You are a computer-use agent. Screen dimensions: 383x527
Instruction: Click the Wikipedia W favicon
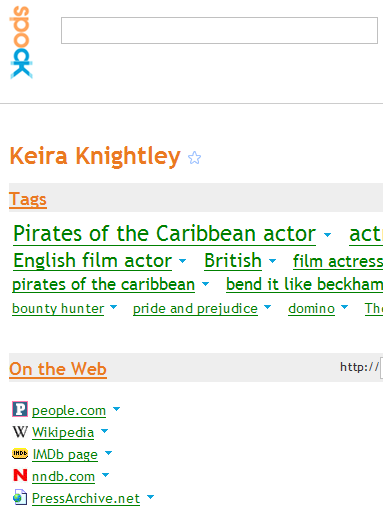[20, 432]
